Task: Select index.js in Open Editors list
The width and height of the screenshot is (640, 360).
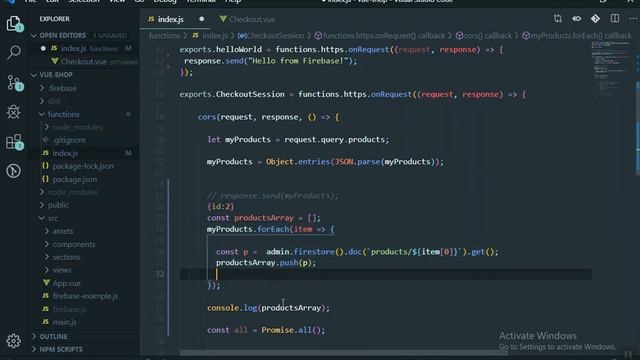Action: (84, 49)
